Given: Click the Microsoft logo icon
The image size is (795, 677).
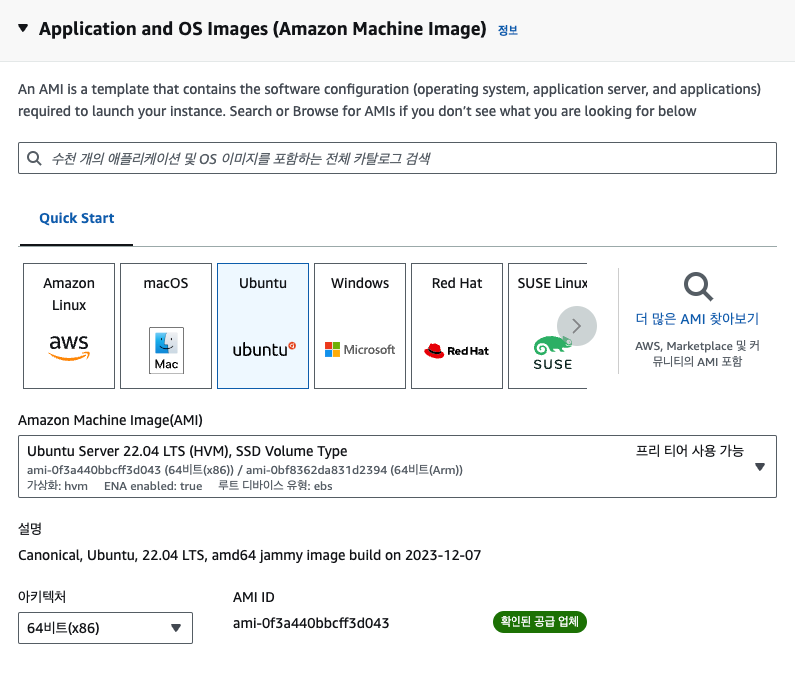Looking at the screenshot, I should point(360,349).
